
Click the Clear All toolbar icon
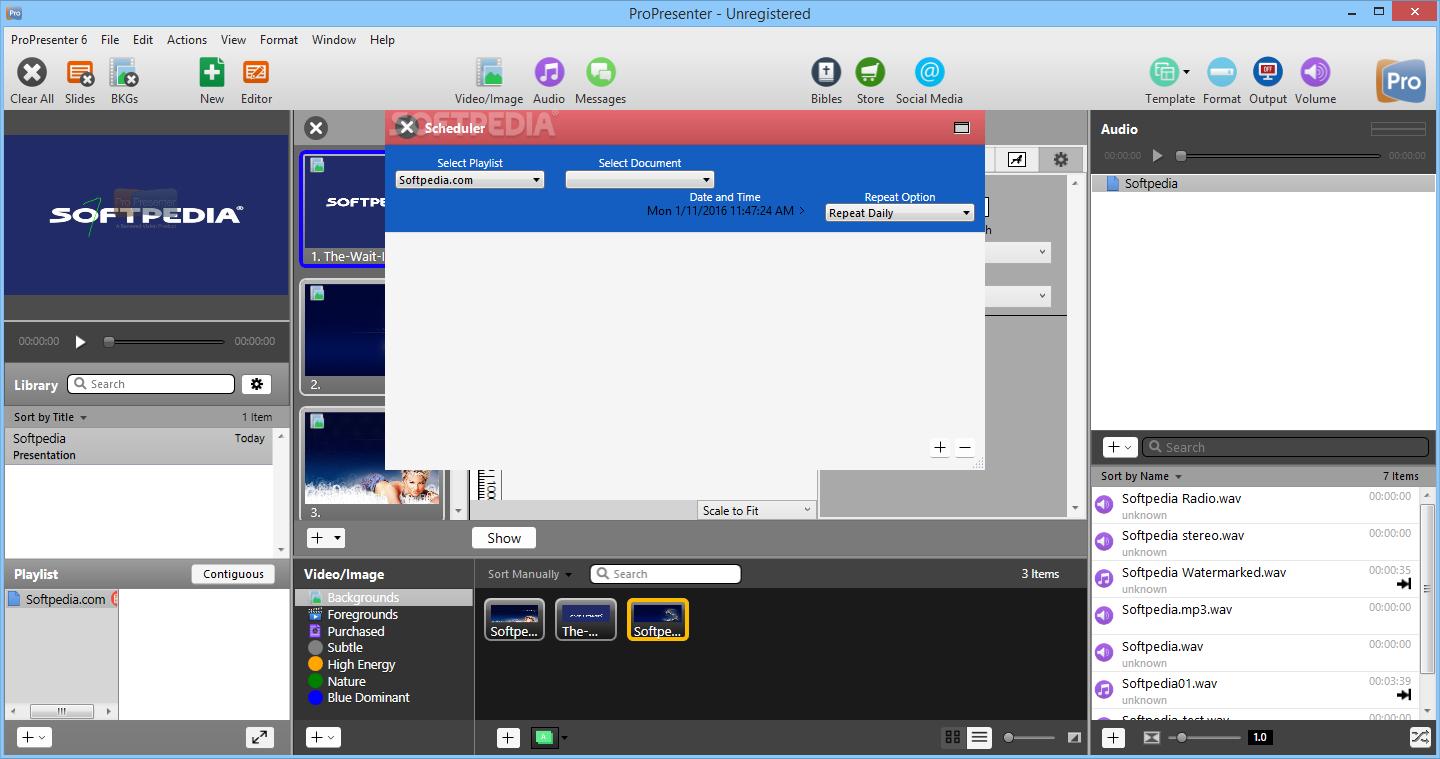32,73
